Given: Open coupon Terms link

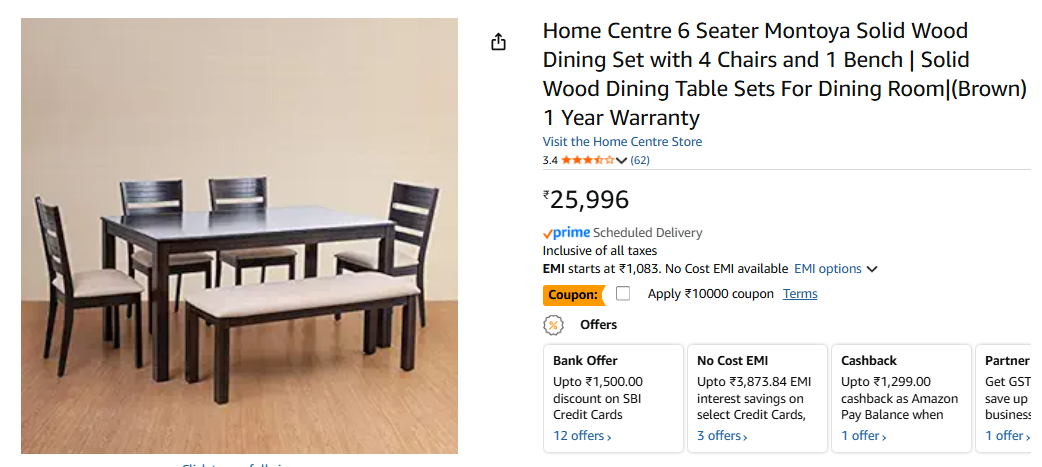Looking at the screenshot, I should tap(800, 294).
